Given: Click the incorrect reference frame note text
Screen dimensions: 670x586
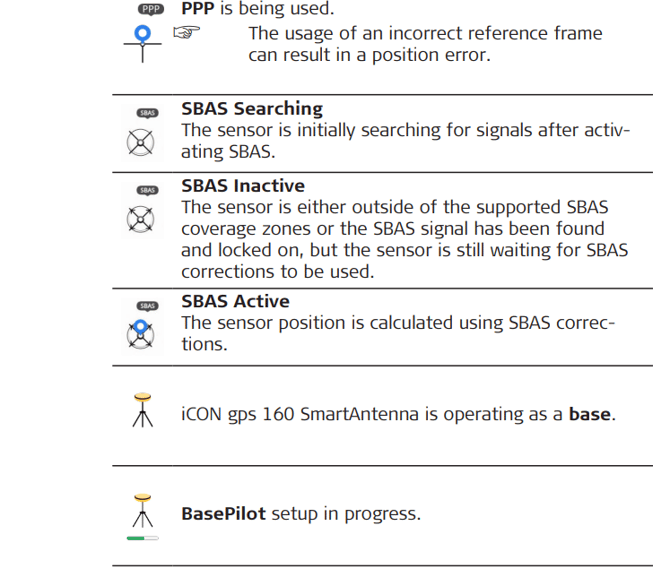Looking at the screenshot, I should [x=424, y=44].
